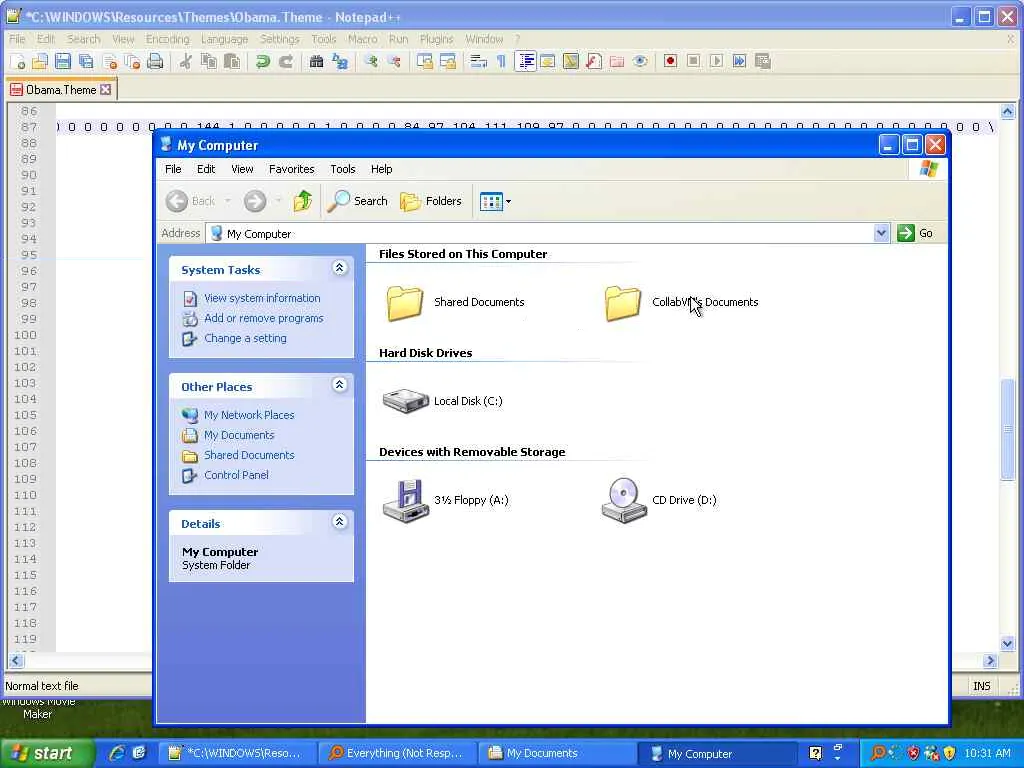Click the Save All icon in Notepad++
This screenshot has height=768, width=1024.
tap(86, 61)
